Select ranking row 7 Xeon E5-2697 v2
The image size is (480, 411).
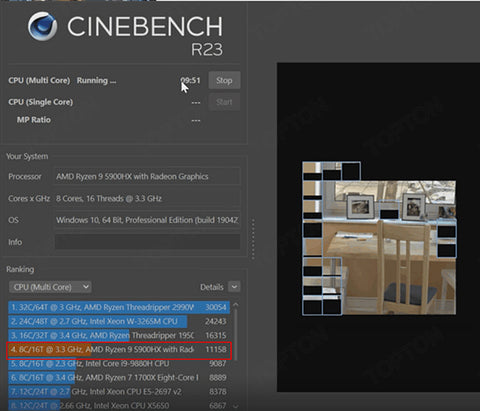119,392
